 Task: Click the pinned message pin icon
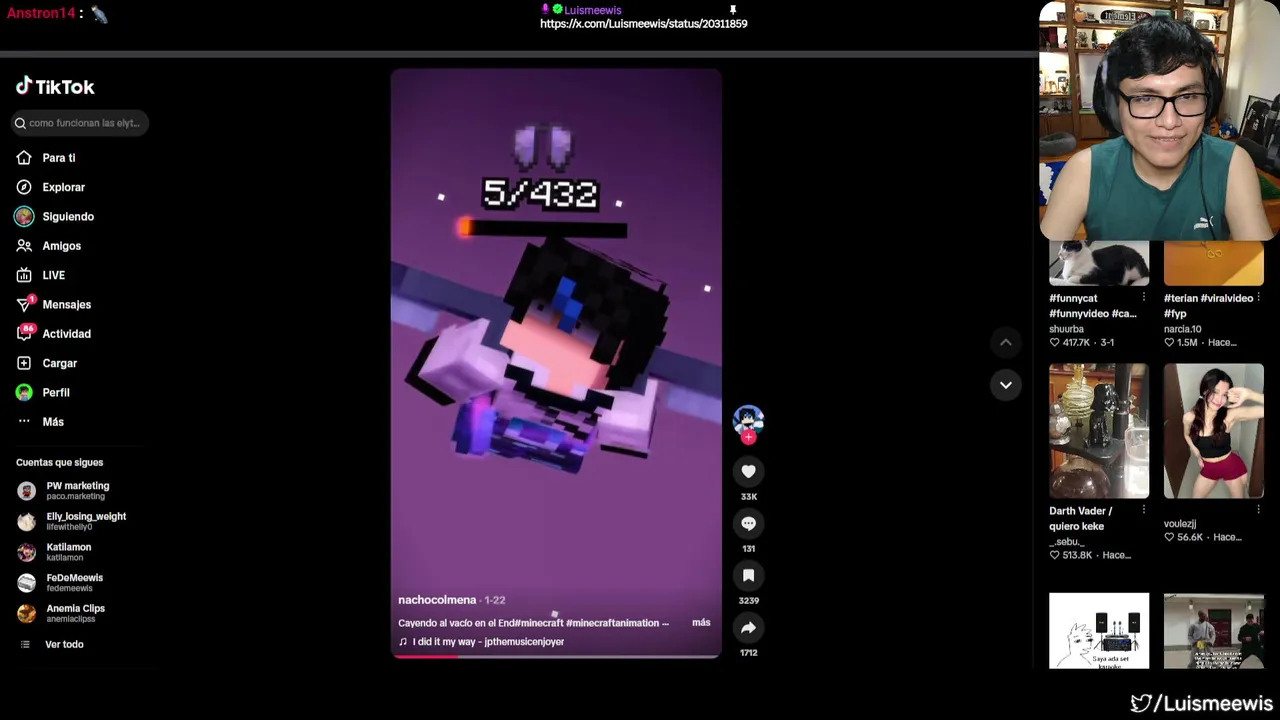click(732, 10)
